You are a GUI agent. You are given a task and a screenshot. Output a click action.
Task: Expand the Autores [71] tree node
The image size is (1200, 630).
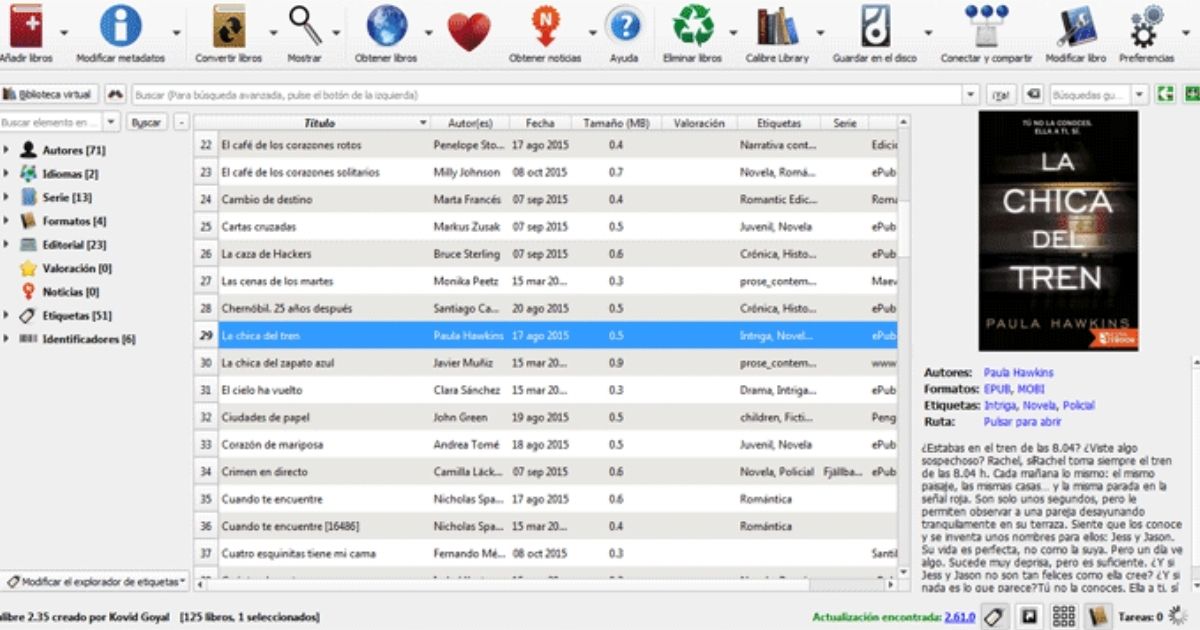8,150
